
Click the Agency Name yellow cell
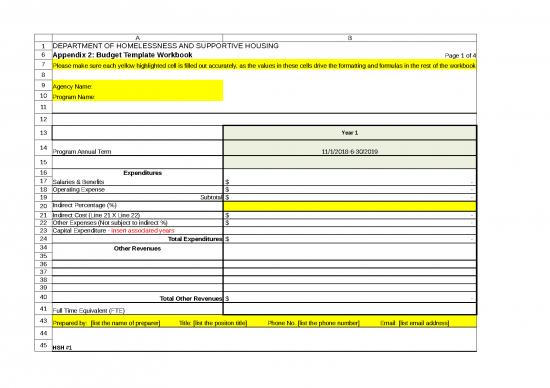[x=138, y=86]
